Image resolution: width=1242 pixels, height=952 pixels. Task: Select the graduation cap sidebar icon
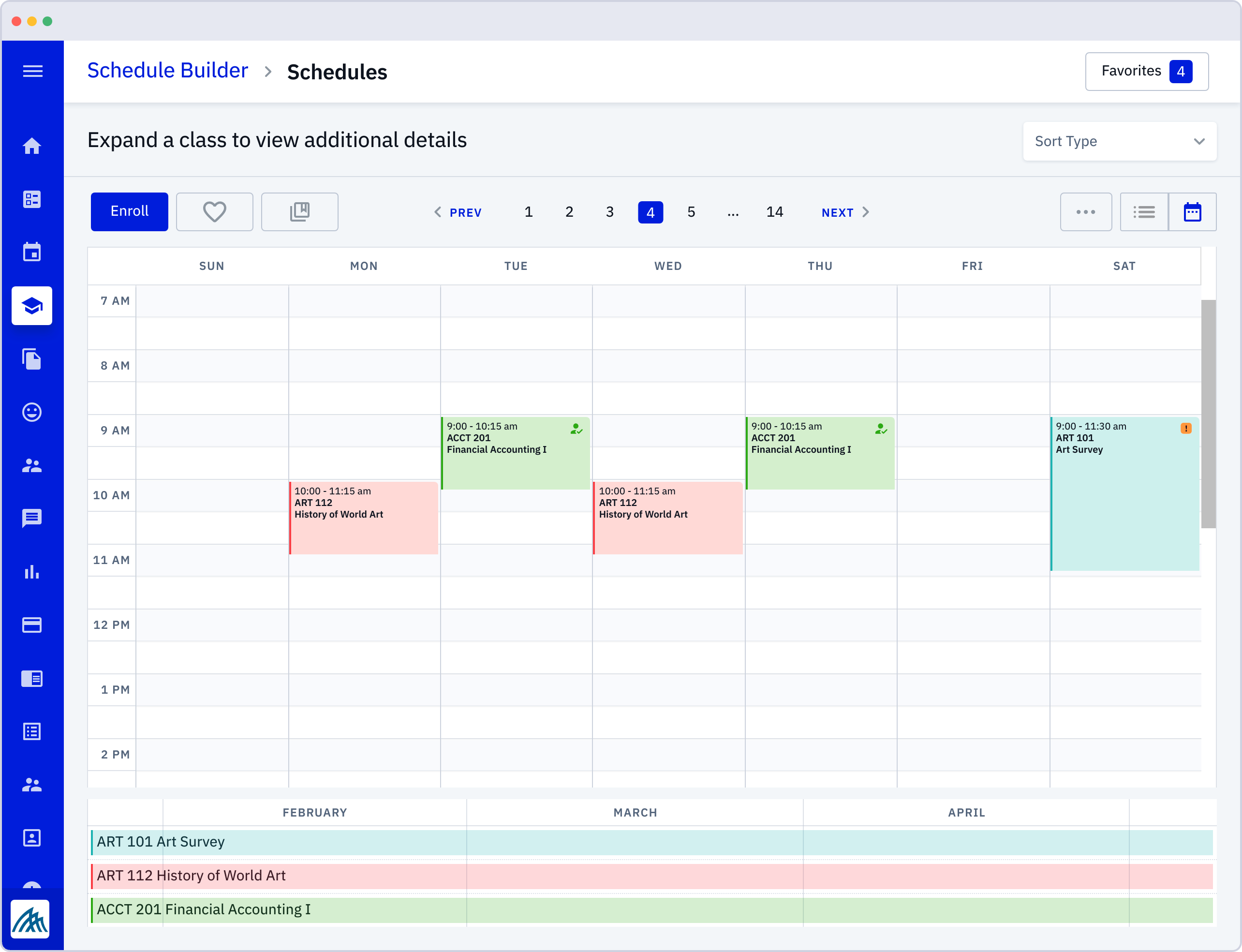click(x=32, y=306)
